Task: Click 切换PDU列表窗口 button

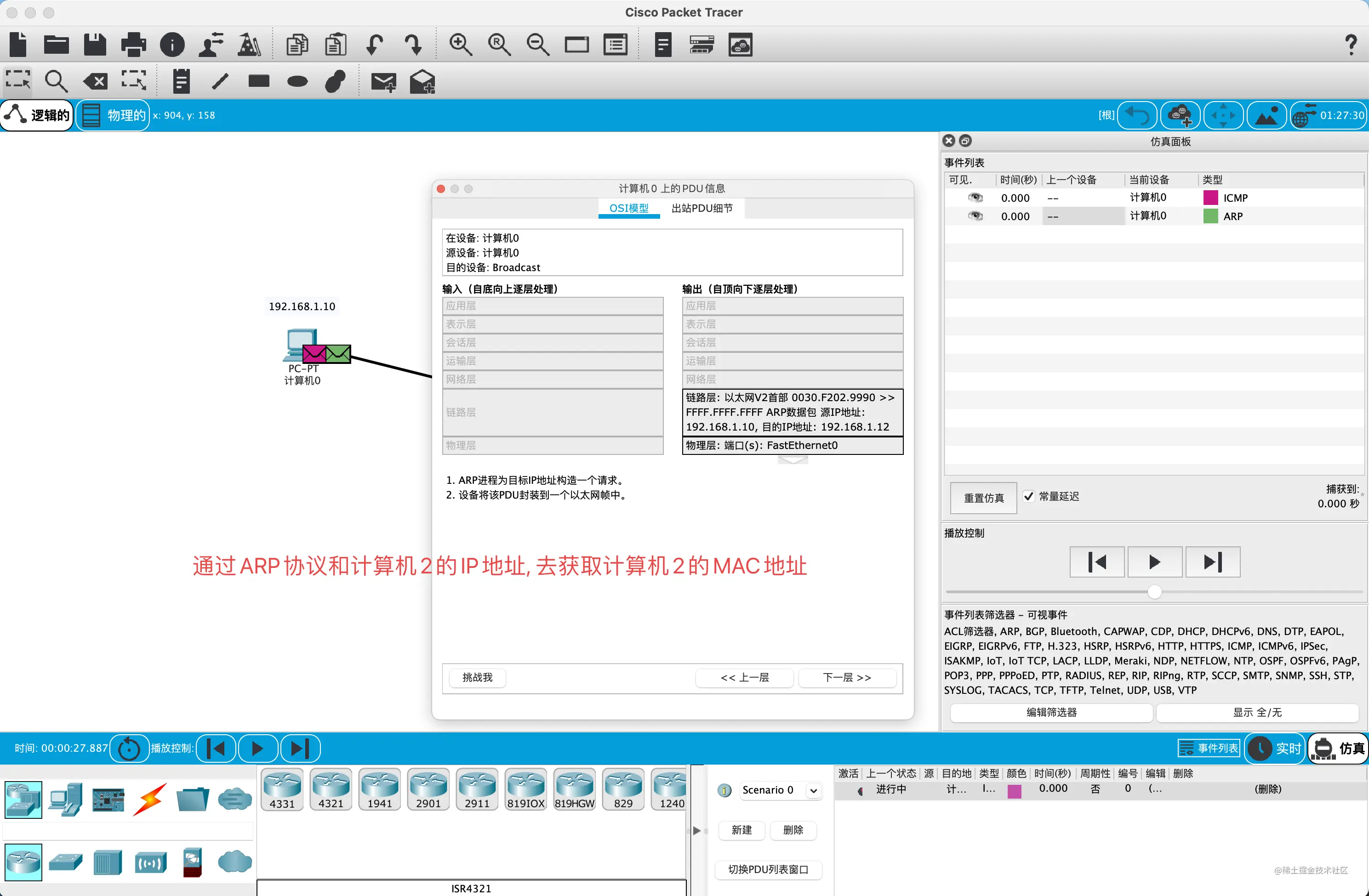Action: [x=769, y=869]
